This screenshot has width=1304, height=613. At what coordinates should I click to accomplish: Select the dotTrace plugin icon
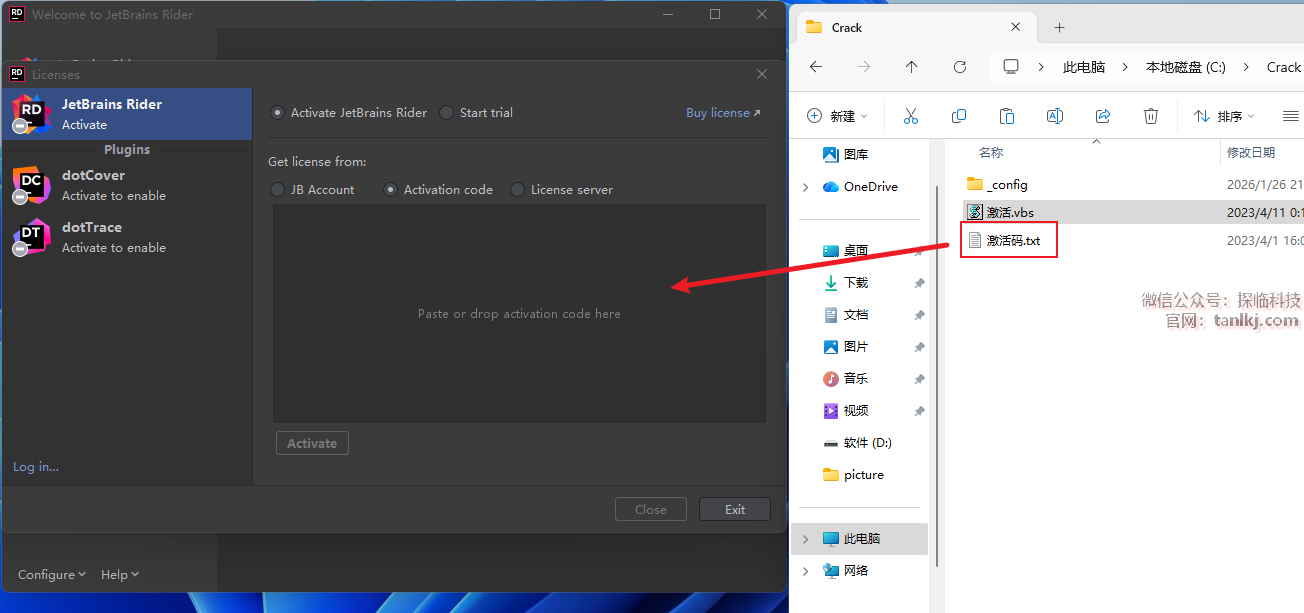pyautogui.click(x=31, y=237)
